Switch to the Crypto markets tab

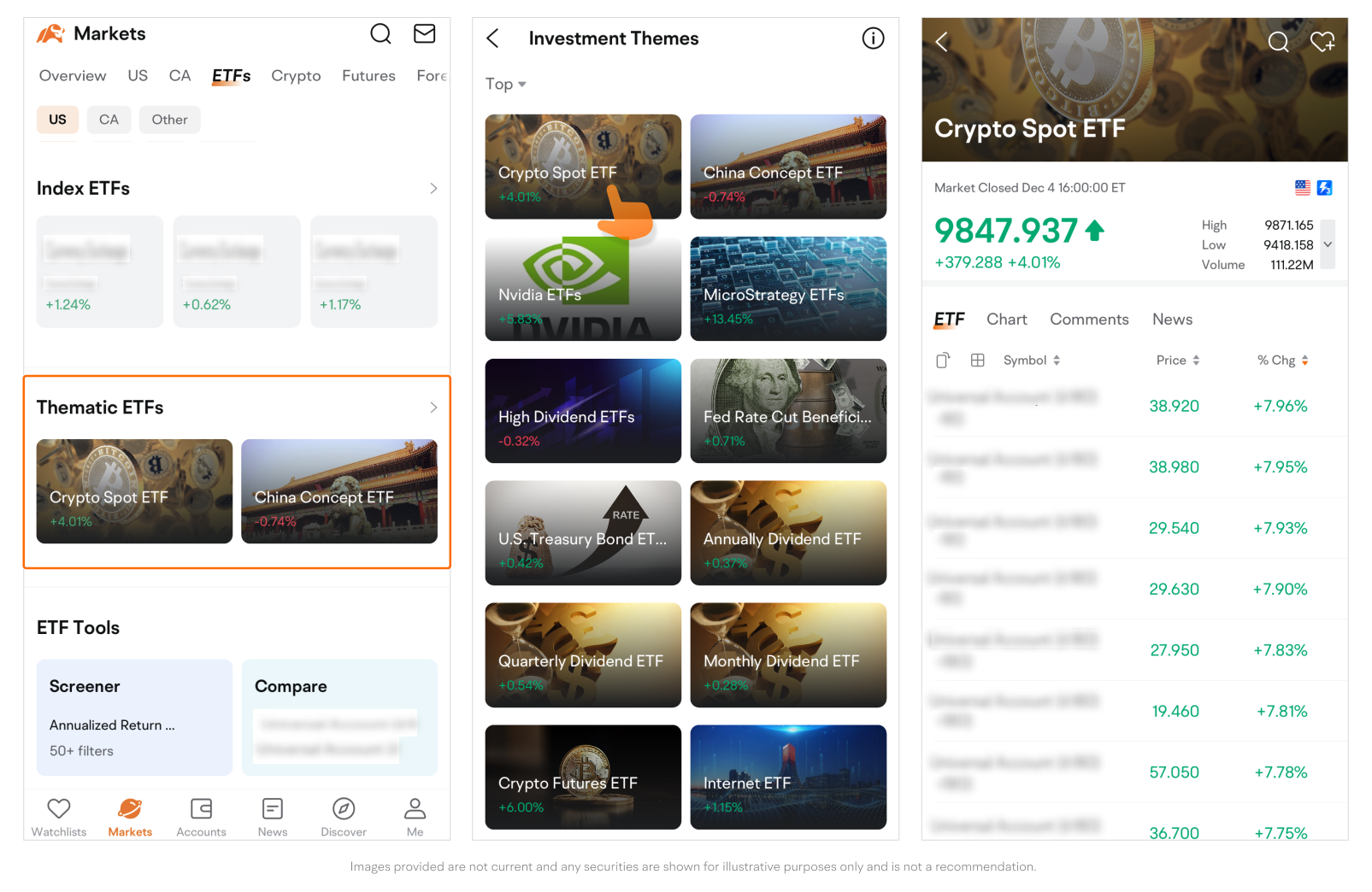click(296, 76)
